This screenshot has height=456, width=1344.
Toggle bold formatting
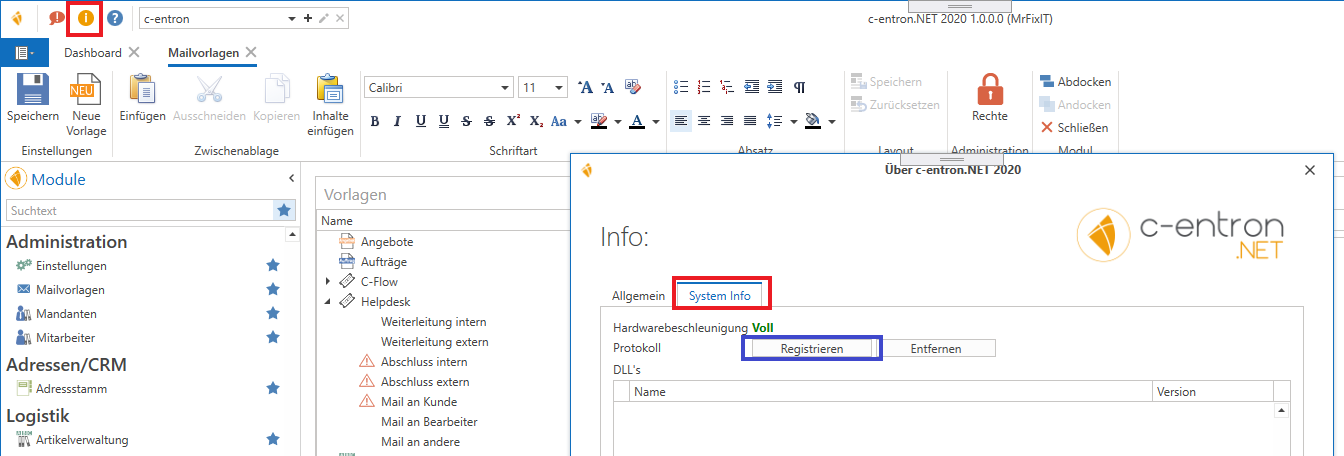coord(375,122)
